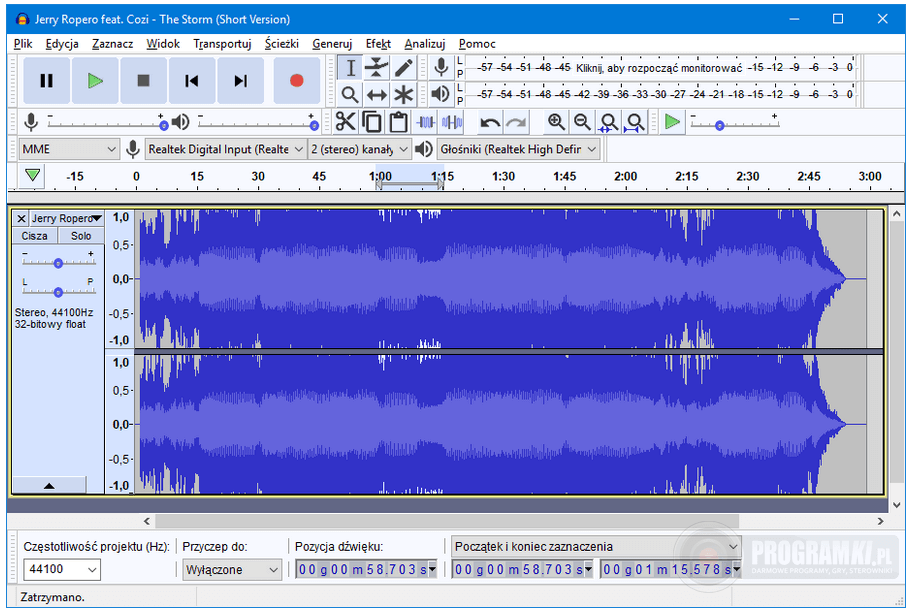
Task: Copy the selection with the Copy icon
Action: tap(371, 122)
